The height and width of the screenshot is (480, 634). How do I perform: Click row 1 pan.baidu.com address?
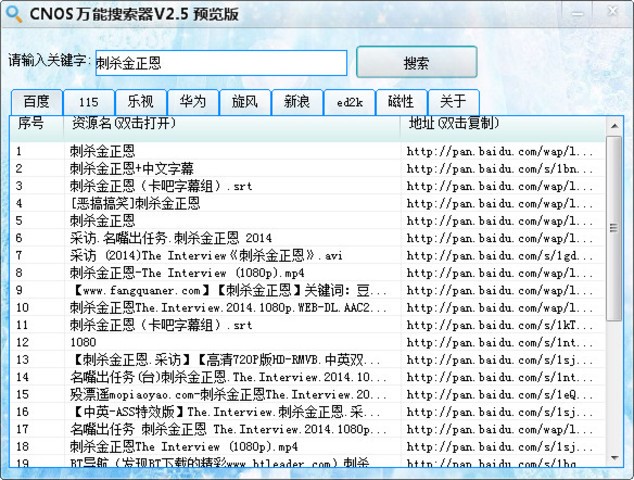click(499, 152)
